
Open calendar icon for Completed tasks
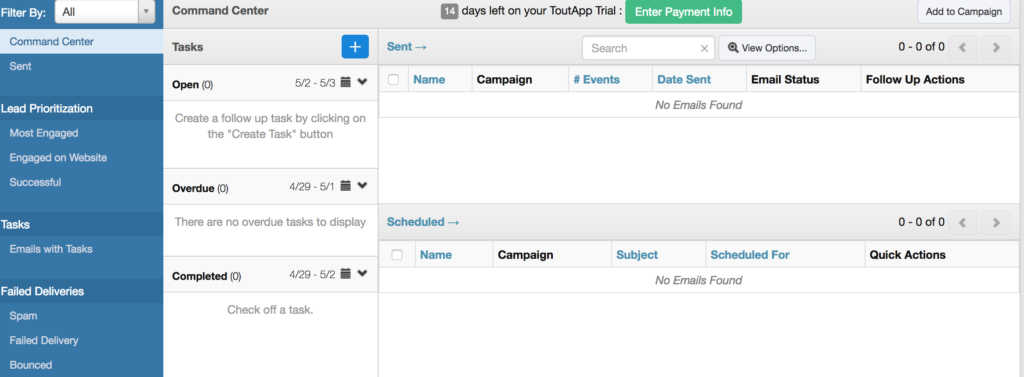[346, 274]
